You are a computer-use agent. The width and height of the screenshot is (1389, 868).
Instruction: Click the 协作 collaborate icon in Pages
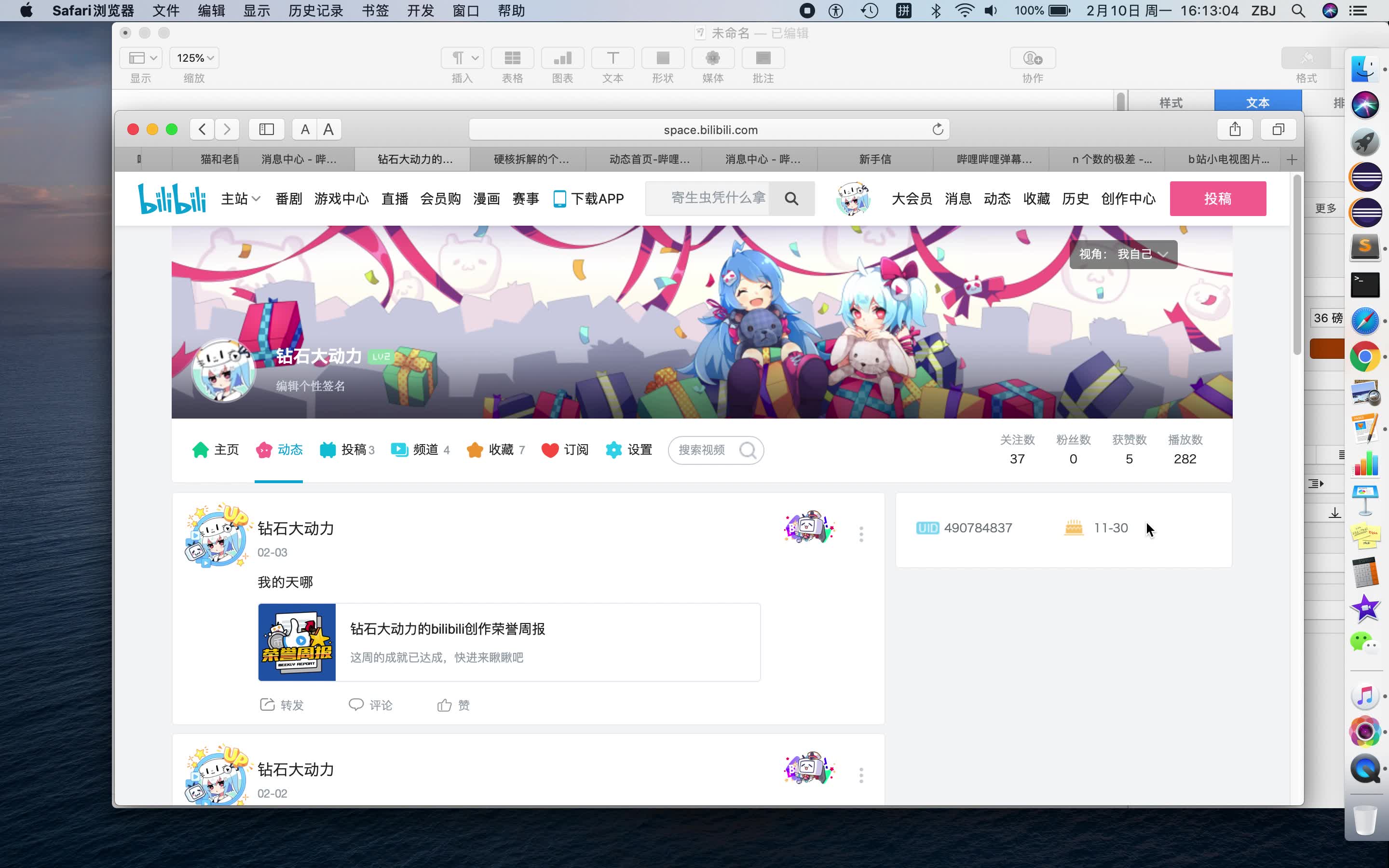tap(1033, 58)
